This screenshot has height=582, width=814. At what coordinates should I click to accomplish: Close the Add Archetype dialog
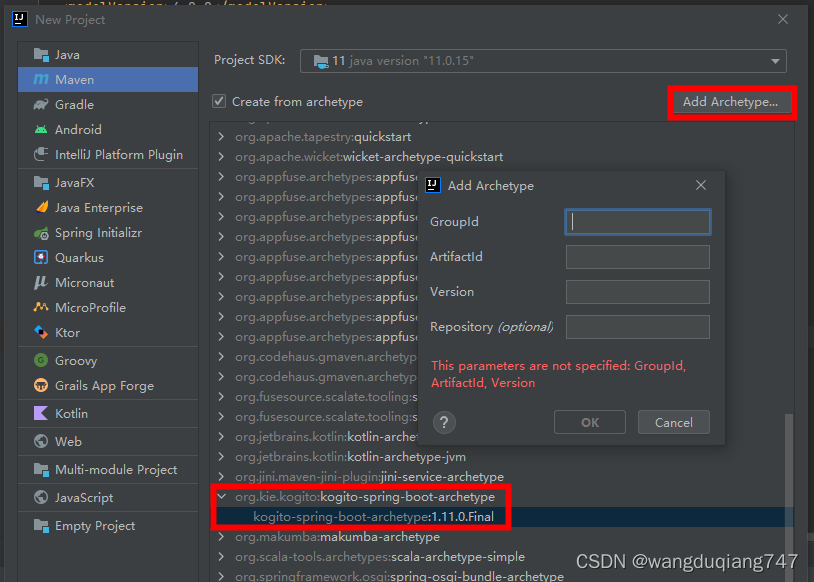point(701,185)
